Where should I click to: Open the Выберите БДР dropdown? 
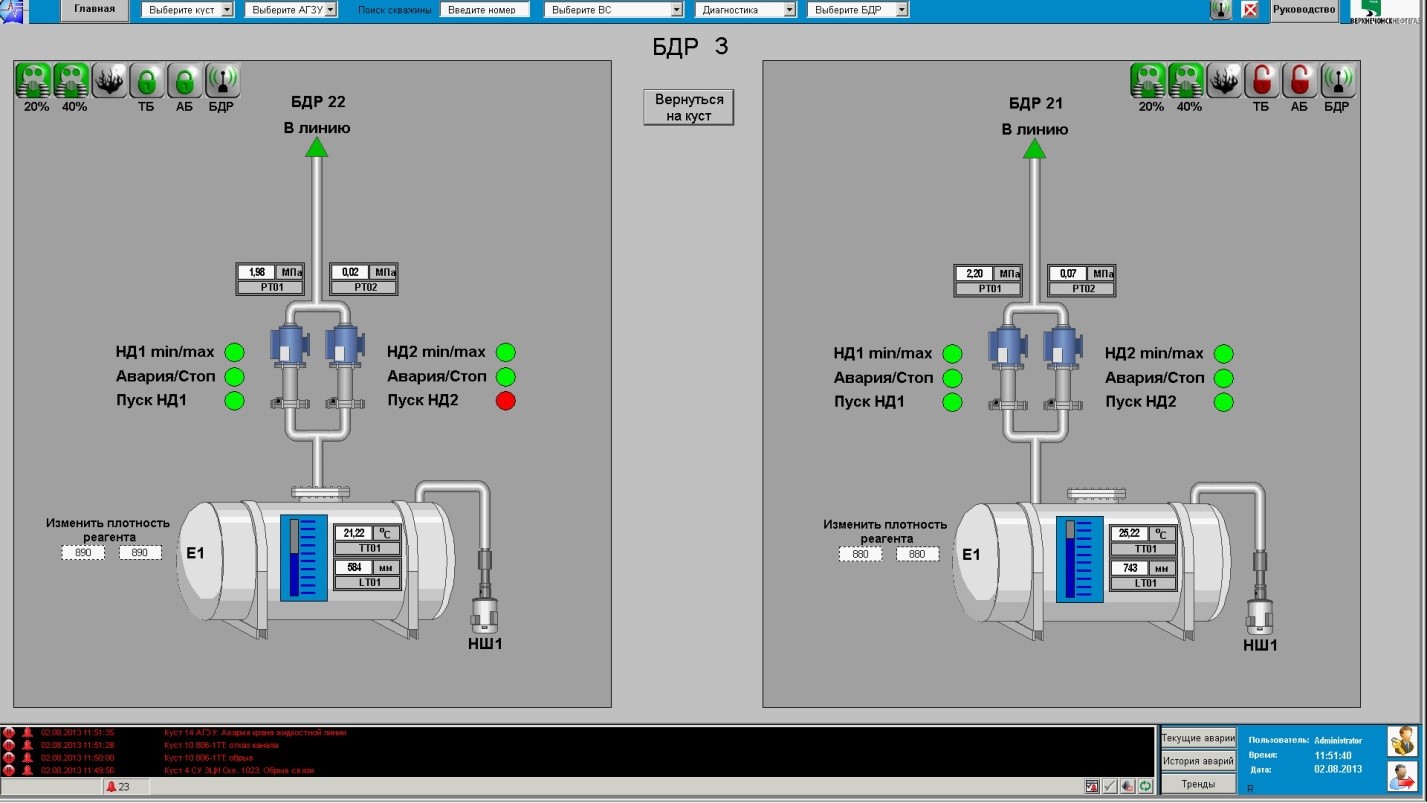coord(858,10)
